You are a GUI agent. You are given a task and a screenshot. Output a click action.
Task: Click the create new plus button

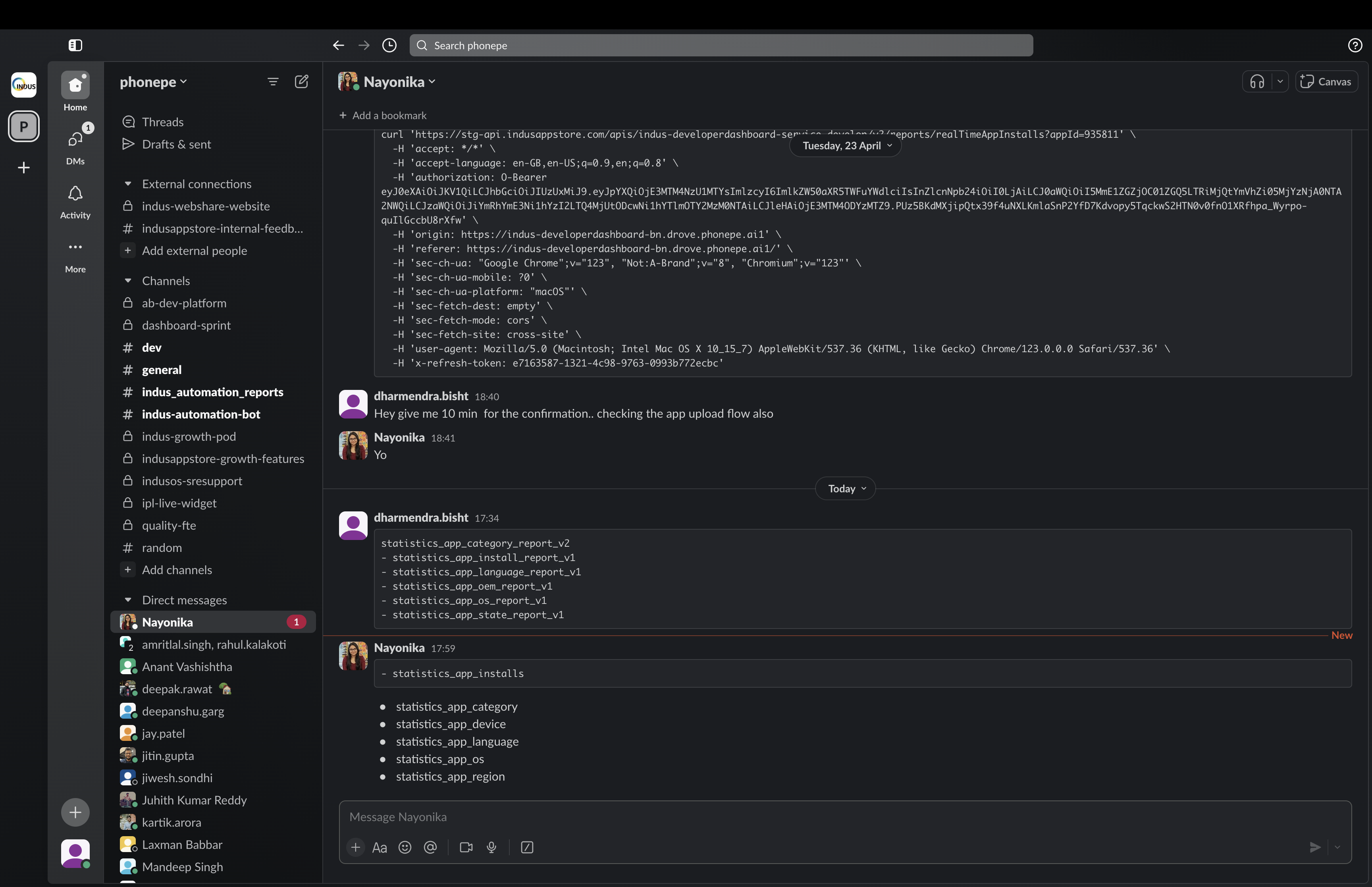pyautogui.click(x=75, y=812)
